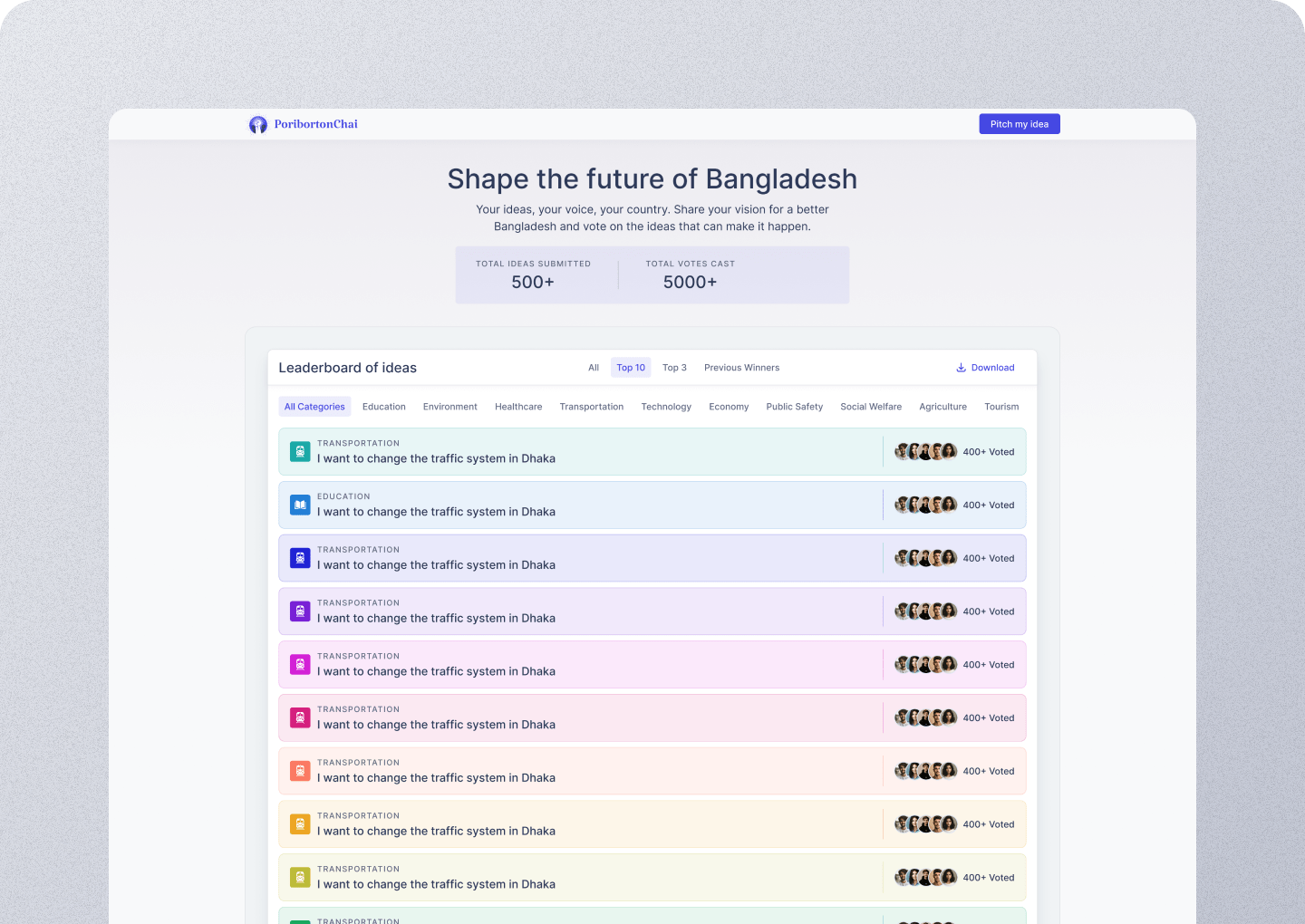
Task: Click the blue Education book icon
Action: 300,505
